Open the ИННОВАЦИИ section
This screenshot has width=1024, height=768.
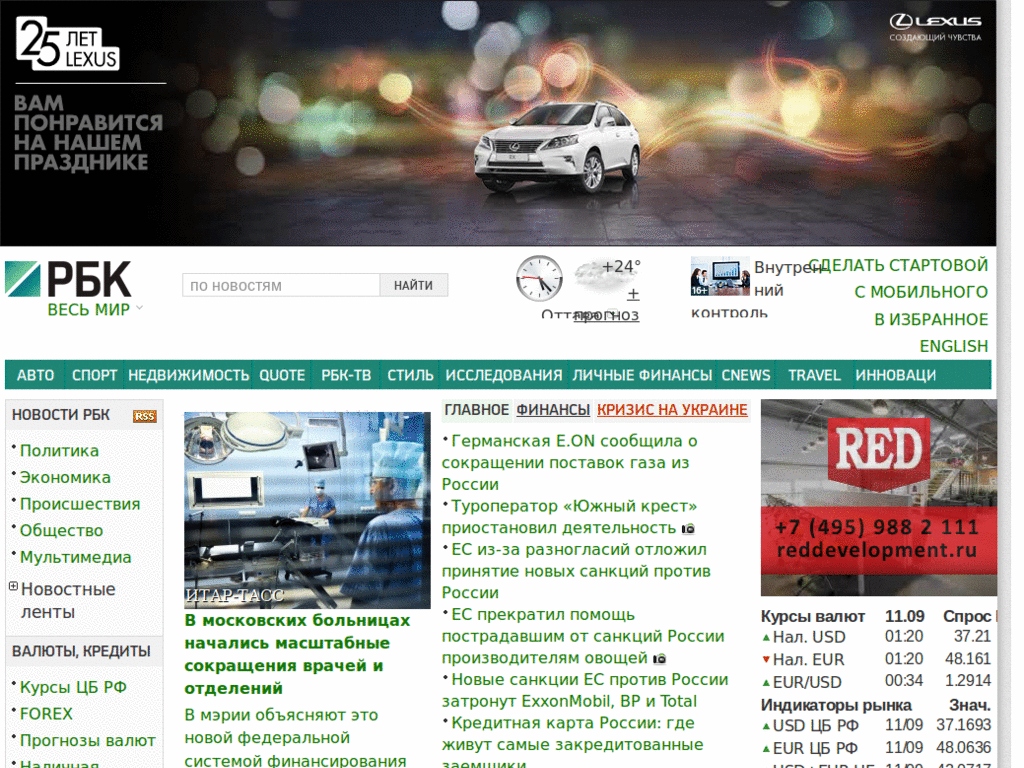[895, 376]
